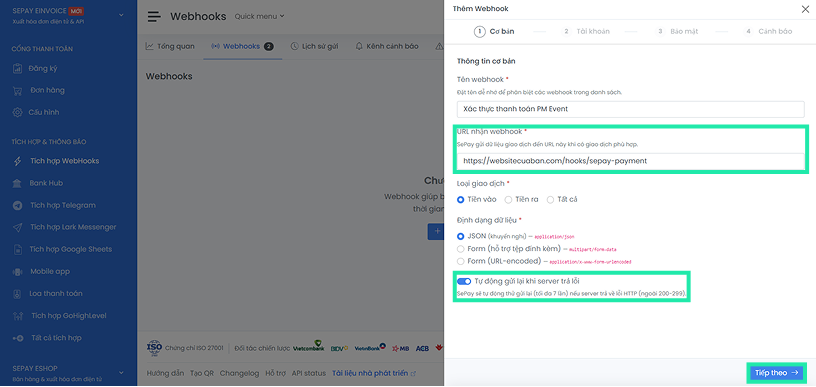Switch to the Lịch sử gửi tab
Screen dimensions: 816x387
314,46
